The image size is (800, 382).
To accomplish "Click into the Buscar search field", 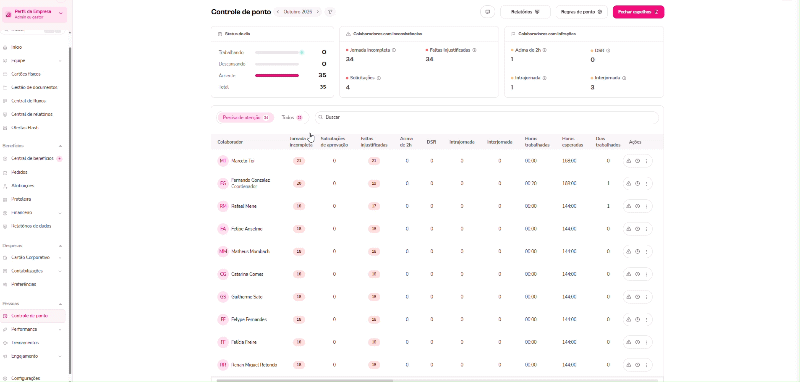I will pos(486,117).
